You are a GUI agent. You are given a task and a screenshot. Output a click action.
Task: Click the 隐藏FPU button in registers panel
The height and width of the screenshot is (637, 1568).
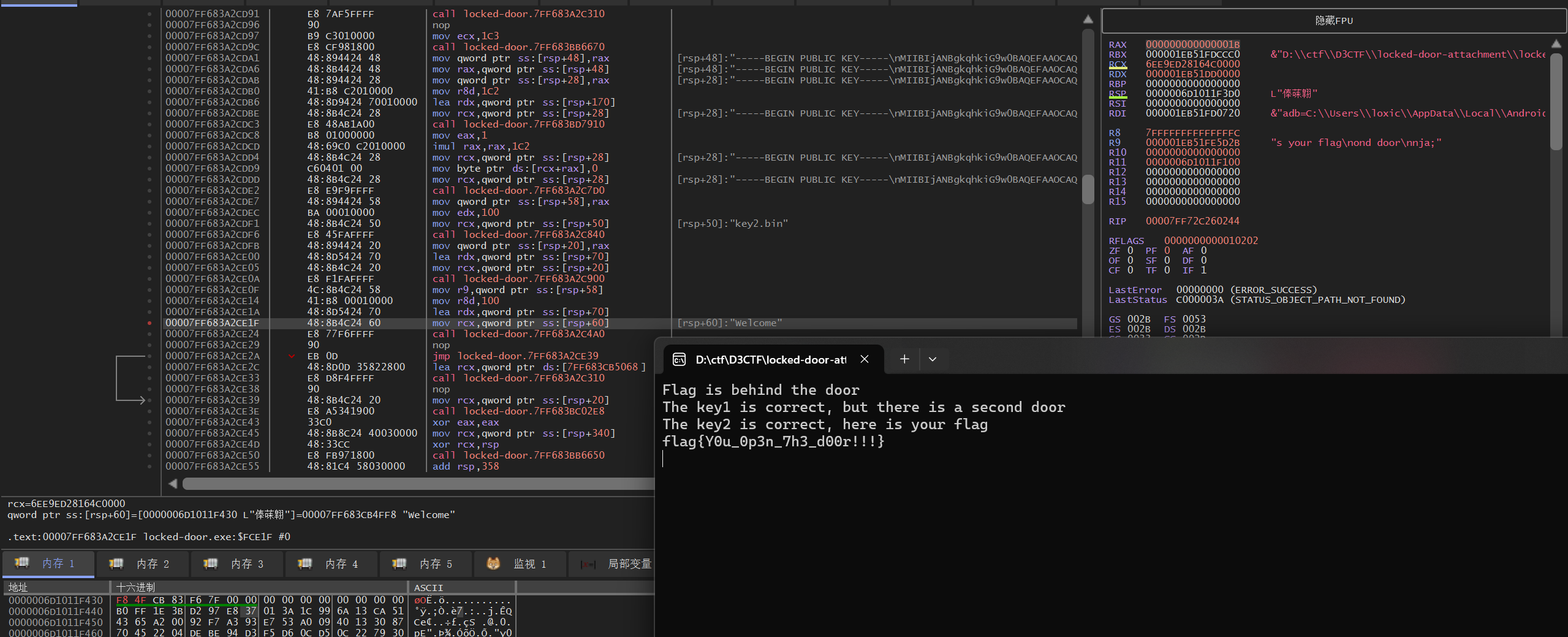[1334, 21]
